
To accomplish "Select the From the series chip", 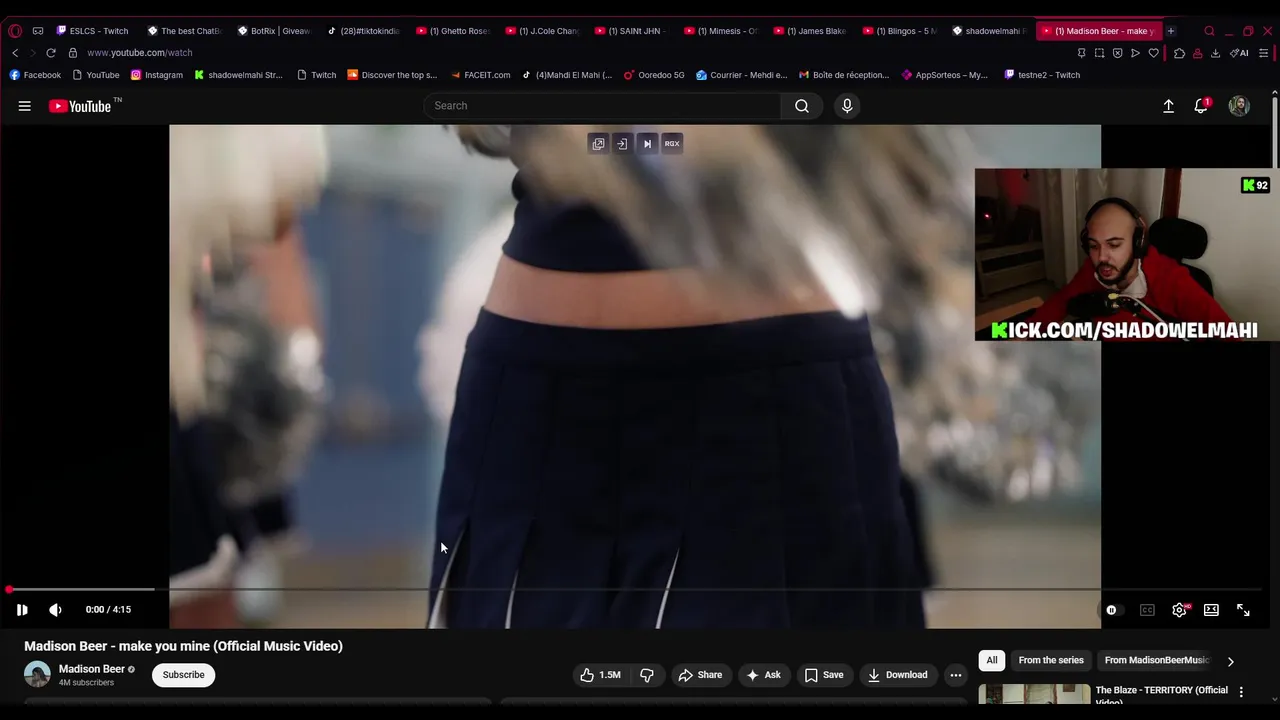I will point(1051,660).
